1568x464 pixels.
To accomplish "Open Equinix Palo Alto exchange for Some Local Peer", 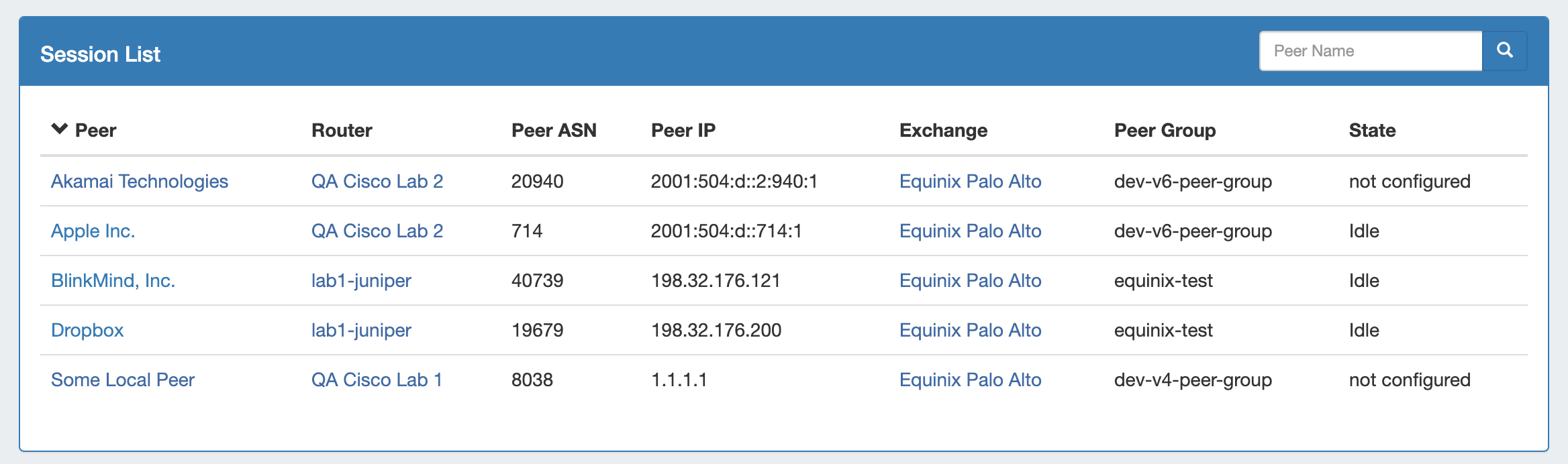I will [970, 380].
